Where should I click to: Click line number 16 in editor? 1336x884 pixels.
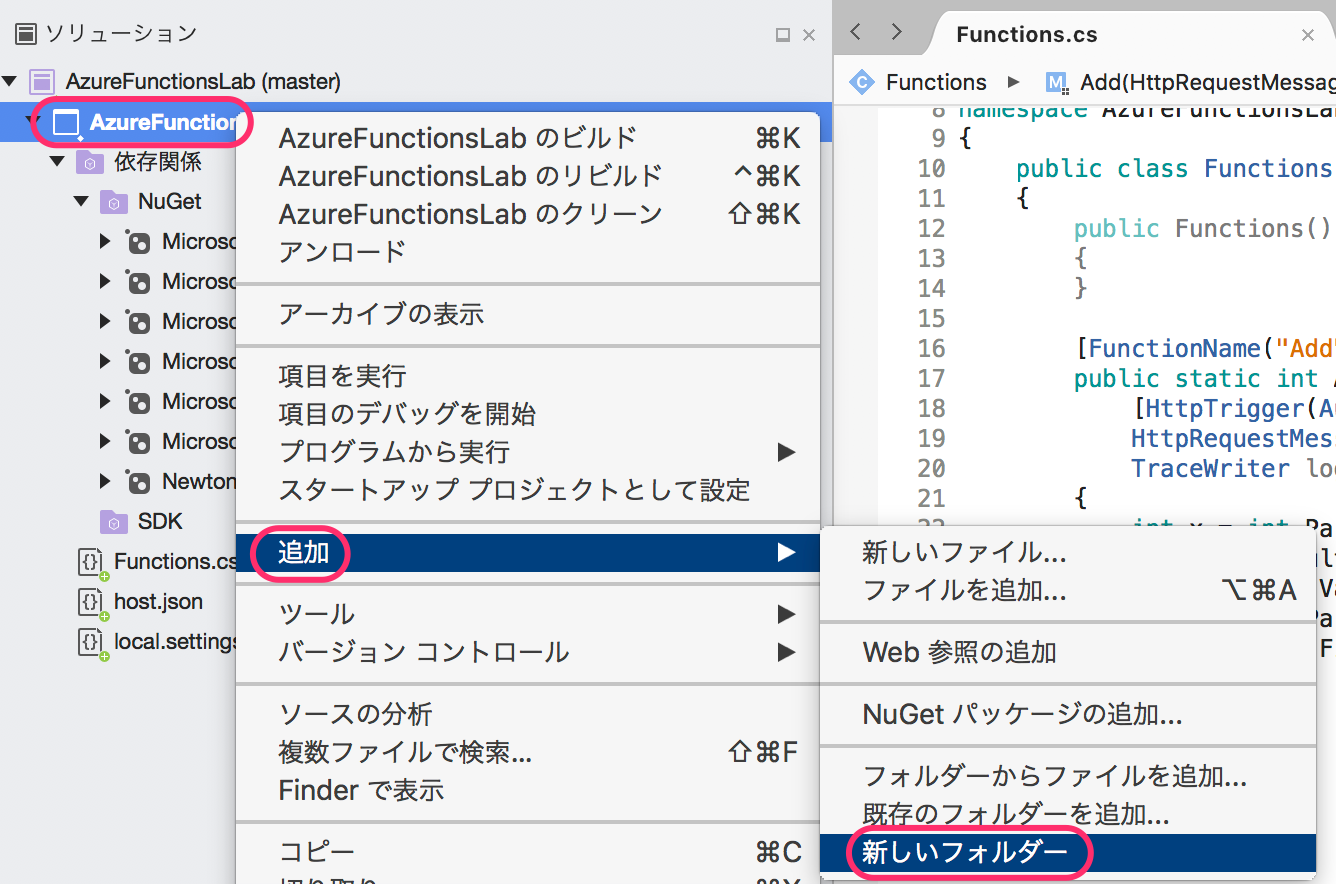[x=931, y=348]
